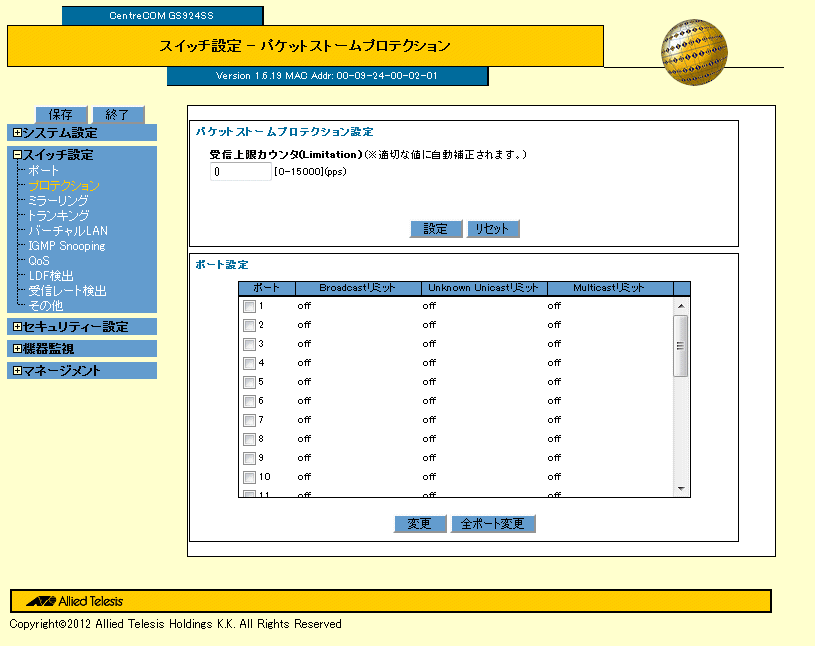Click the port list scroll down arrow
Viewport: 815px width, 646px height.
(x=681, y=489)
